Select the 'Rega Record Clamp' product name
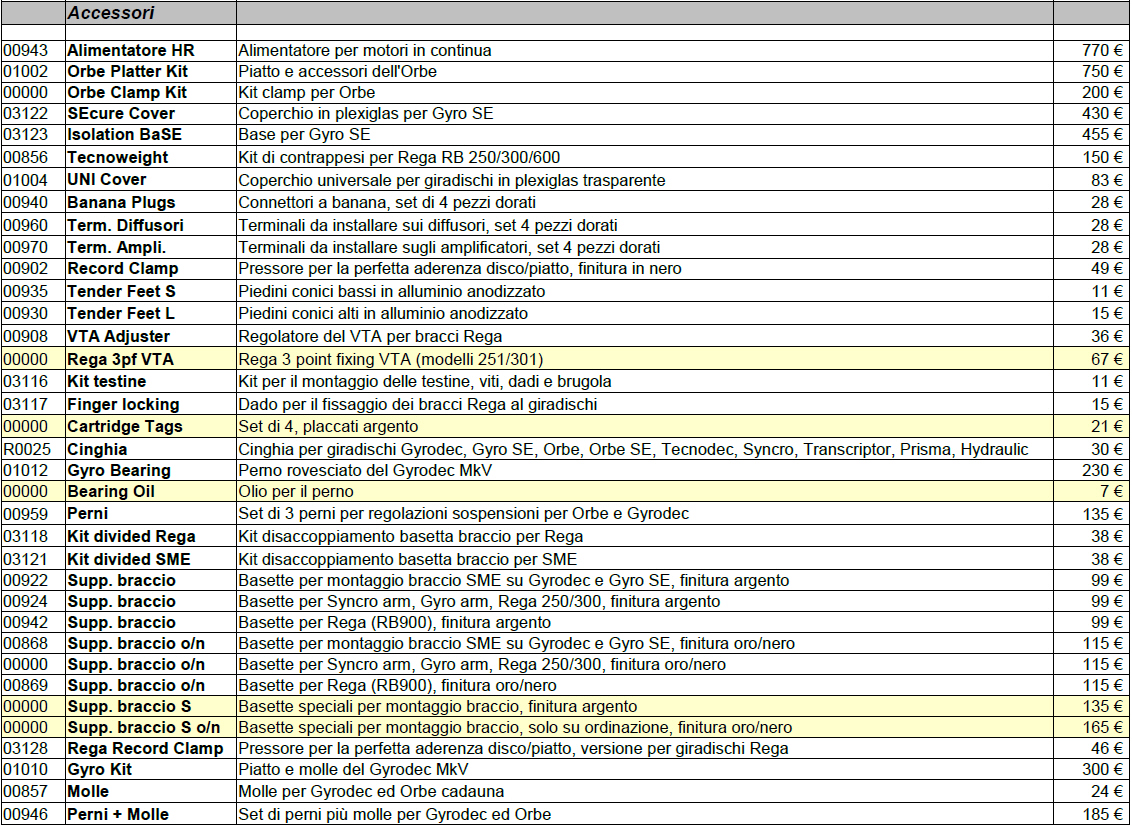The height and width of the screenshot is (826, 1132). click(x=145, y=748)
